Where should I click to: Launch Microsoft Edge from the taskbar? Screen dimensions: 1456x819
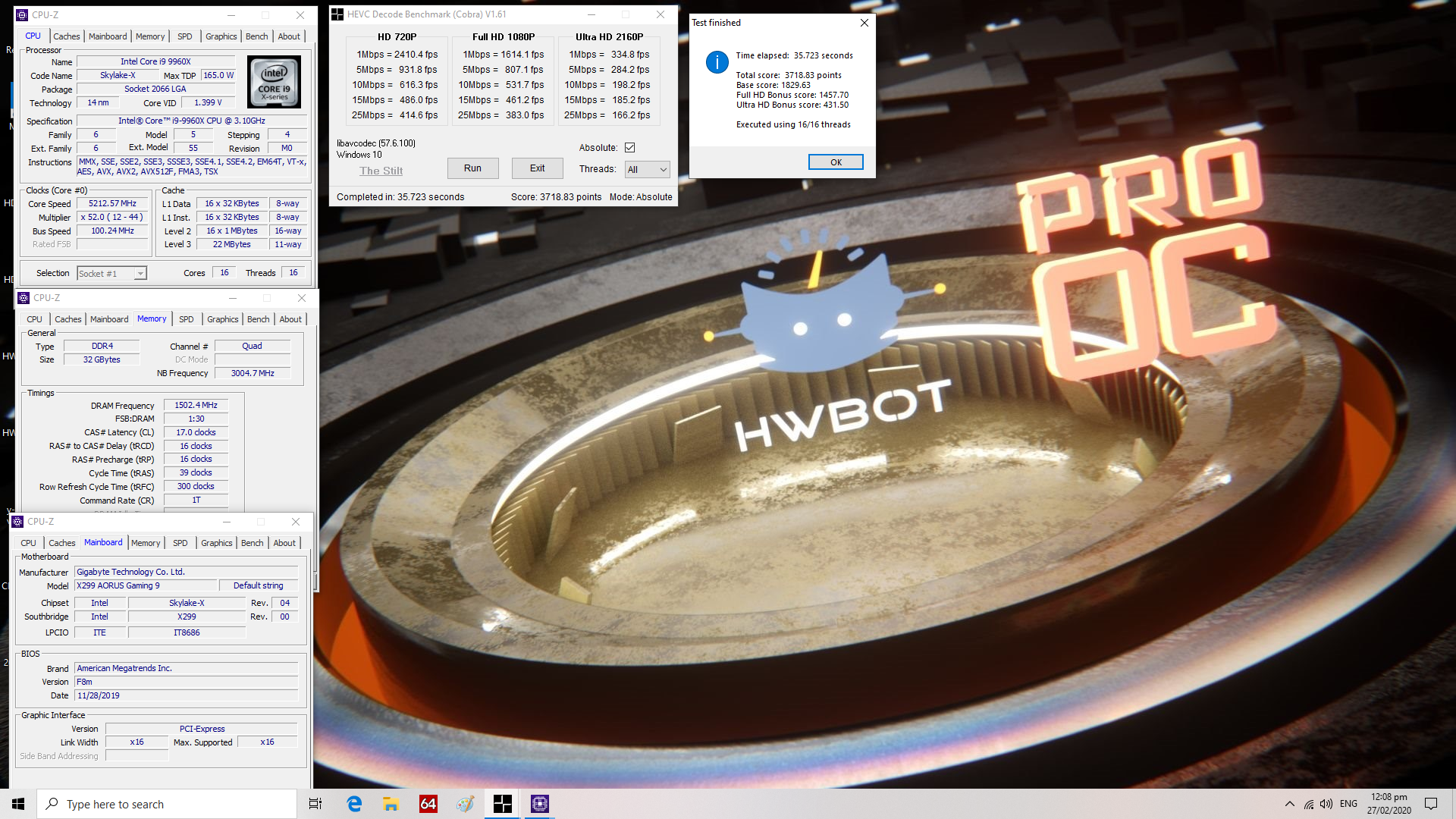[x=354, y=804]
